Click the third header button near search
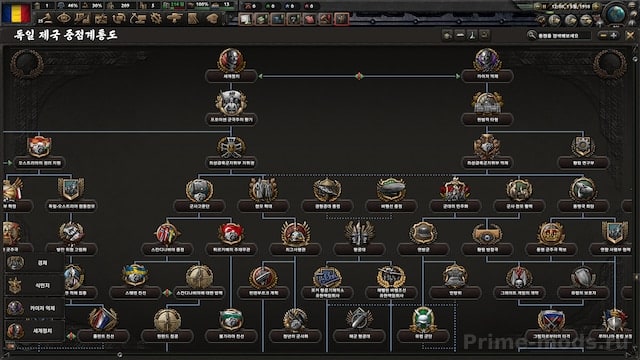The width and height of the screenshot is (640, 360). (x=472, y=36)
